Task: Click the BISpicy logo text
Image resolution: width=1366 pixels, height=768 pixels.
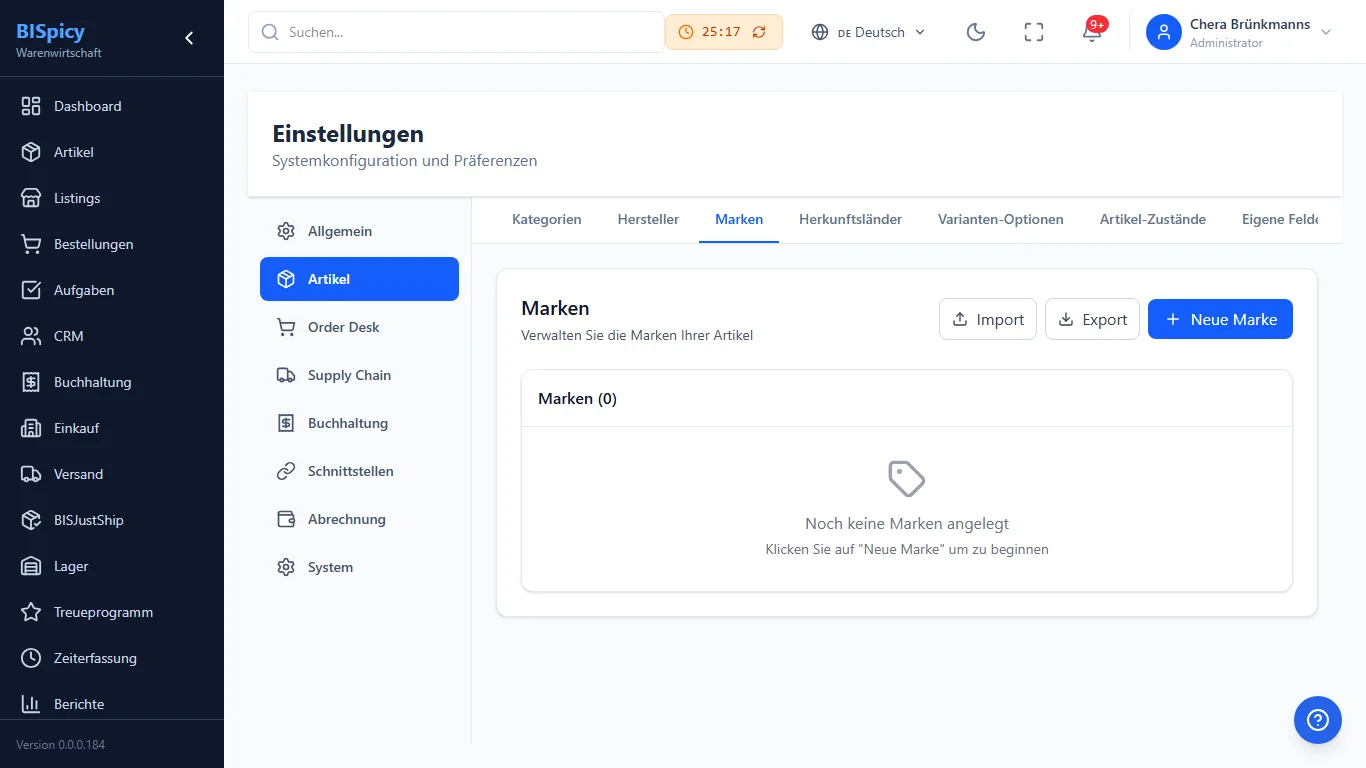Action: (50, 31)
